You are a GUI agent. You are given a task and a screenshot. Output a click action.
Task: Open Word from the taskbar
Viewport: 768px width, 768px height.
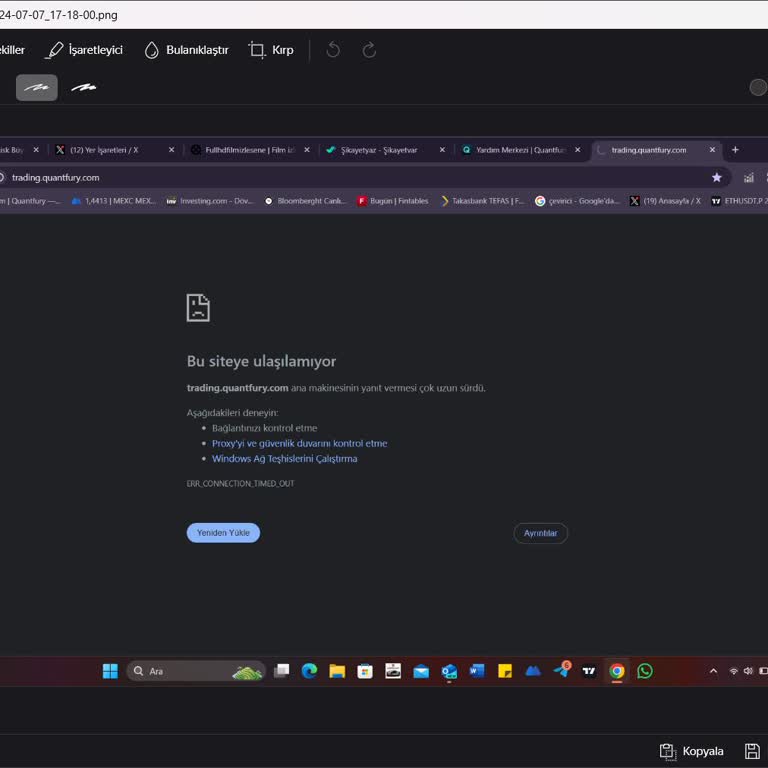[x=477, y=671]
